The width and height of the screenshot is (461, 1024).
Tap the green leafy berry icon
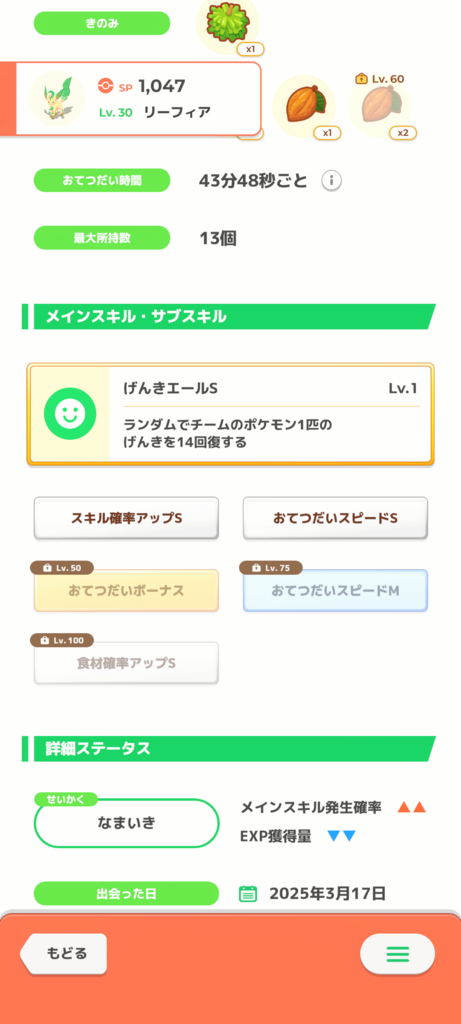coord(228,22)
